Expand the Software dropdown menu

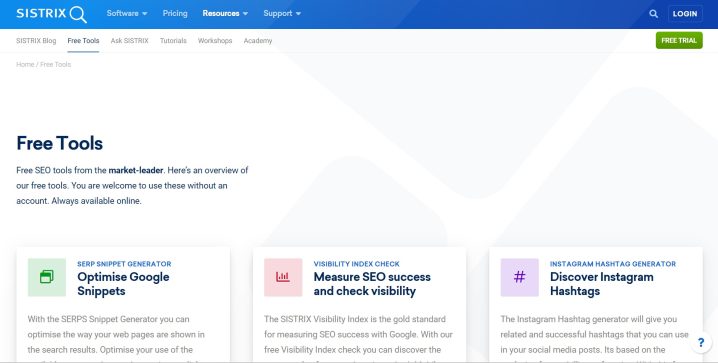pyautogui.click(x=127, y=13)
